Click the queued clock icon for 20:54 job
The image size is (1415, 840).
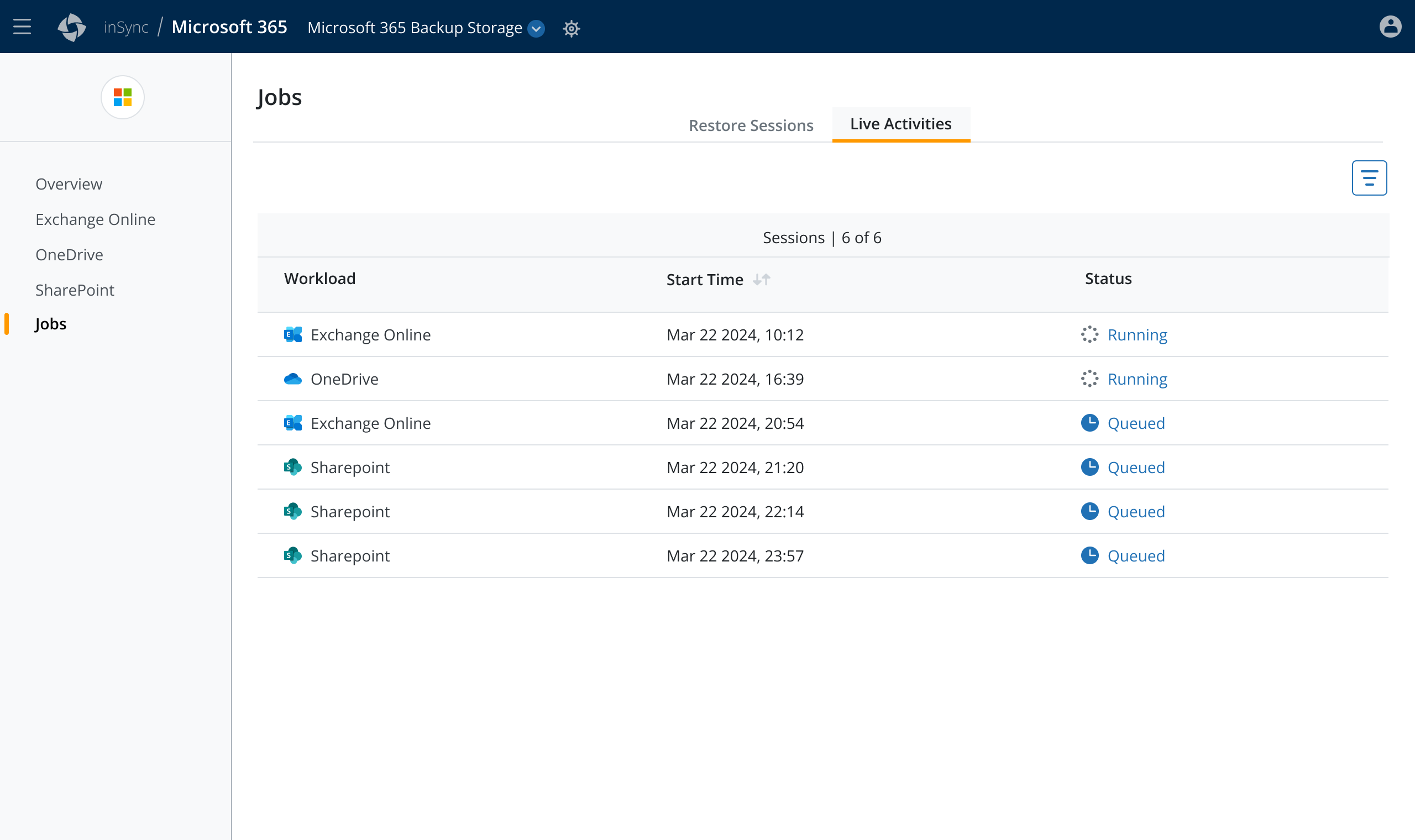[1089, 423]
